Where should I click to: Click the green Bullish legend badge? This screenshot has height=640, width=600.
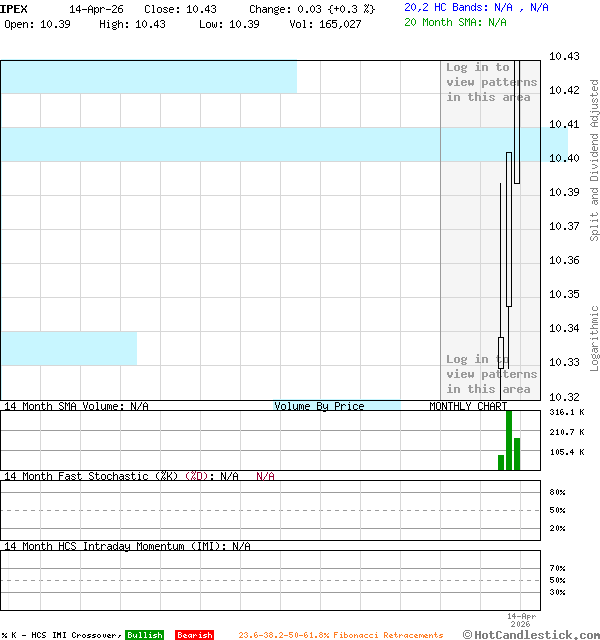pos(144,635)
